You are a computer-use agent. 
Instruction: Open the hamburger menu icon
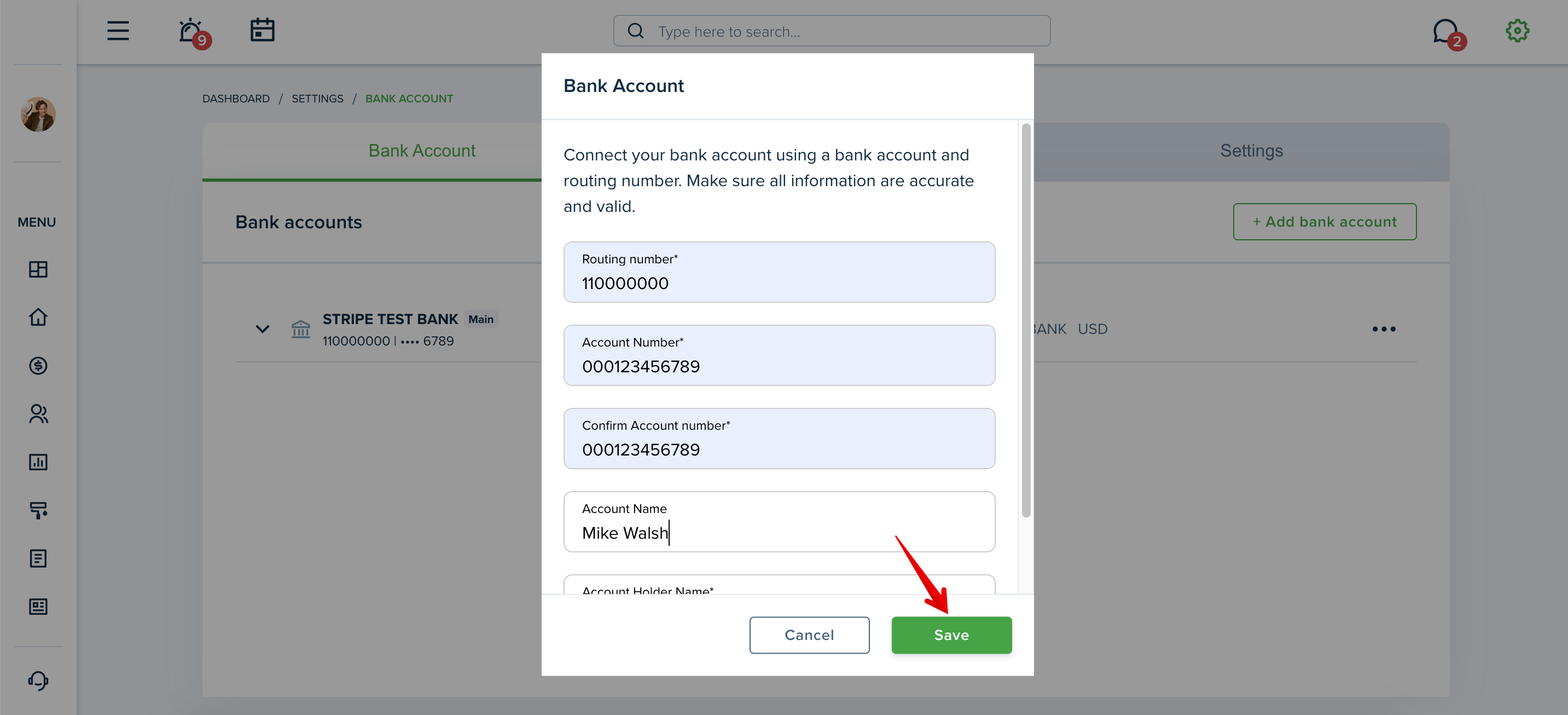pyautogui.click(x=118, y=31)
